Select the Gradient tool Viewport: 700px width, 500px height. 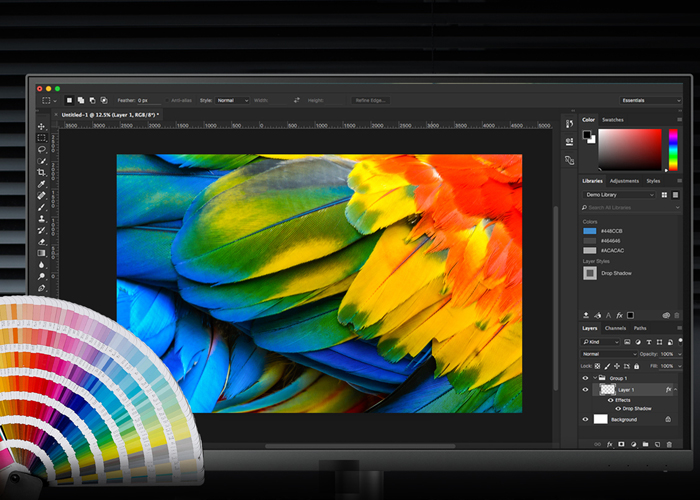click(42, 253)
